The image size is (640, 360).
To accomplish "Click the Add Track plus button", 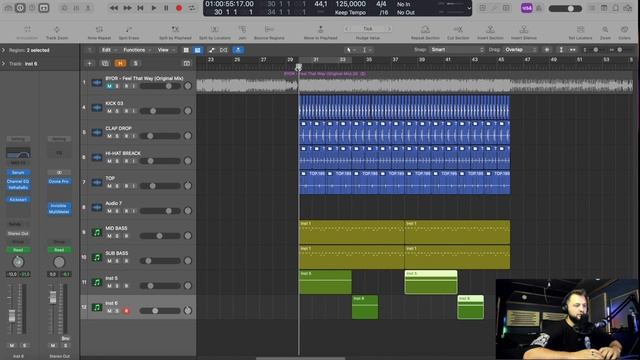I will click(89, 63).
